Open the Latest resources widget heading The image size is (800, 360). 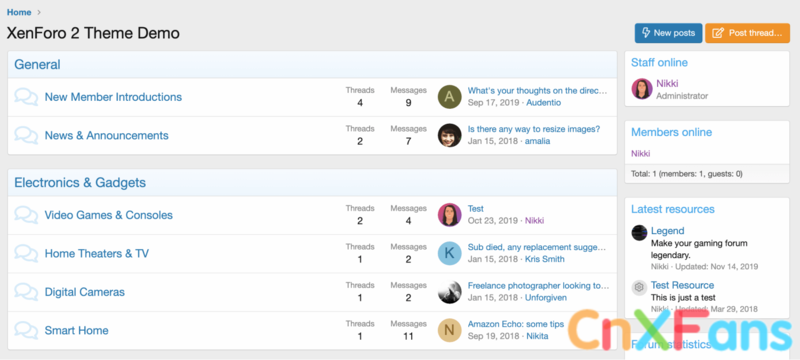[x=672, y=209]
